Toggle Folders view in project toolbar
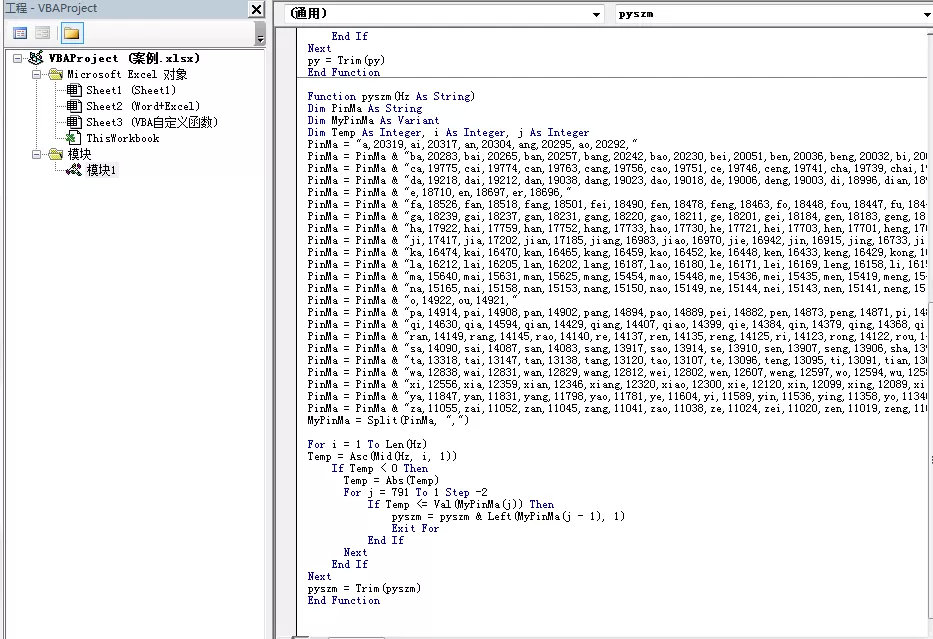The height and width of the screenshot is (639, 933). pyautogui.click(x=71, y=33)
